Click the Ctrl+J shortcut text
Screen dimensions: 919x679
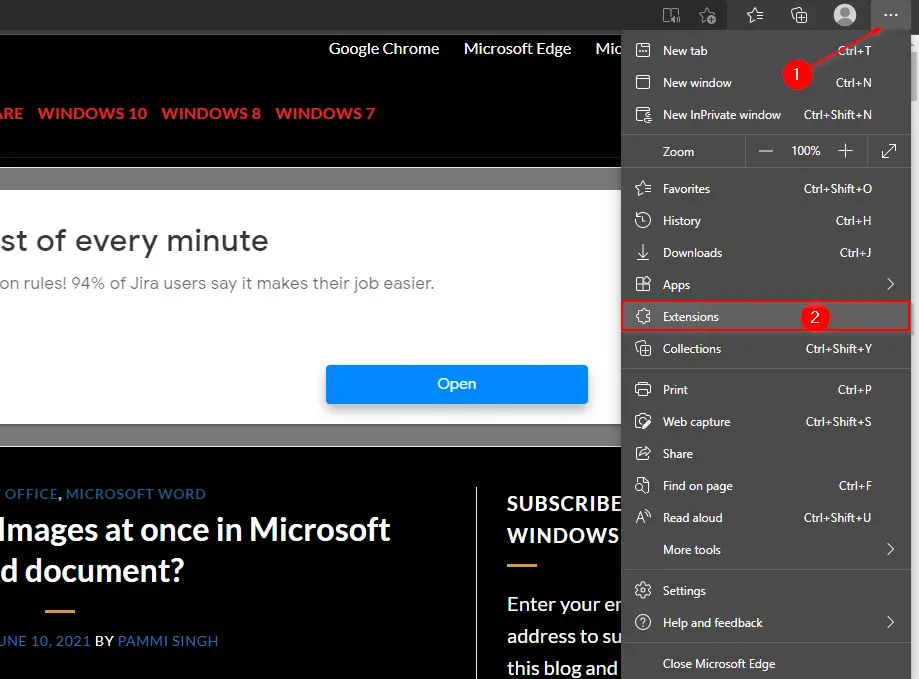tap(855, 253)
